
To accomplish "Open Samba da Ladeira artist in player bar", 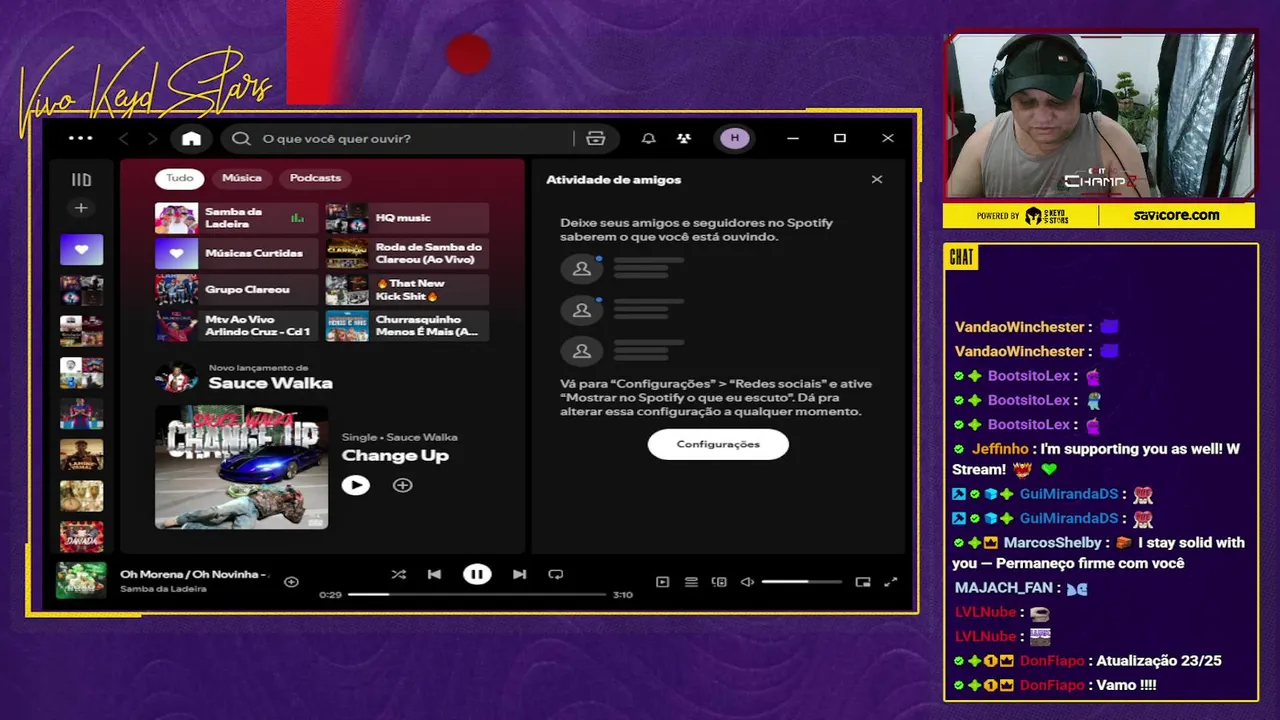I will [x=163, y=589].
